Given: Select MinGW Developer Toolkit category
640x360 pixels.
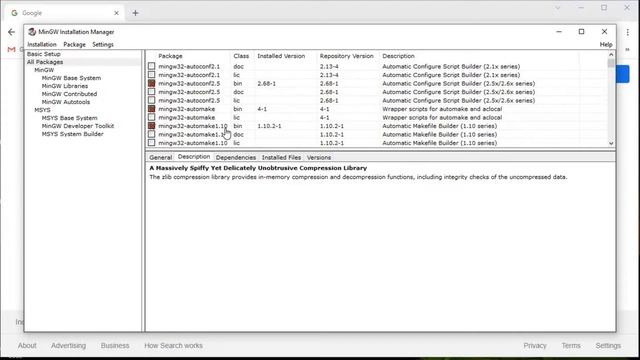Looking at the screenshot, I should 78,126.
